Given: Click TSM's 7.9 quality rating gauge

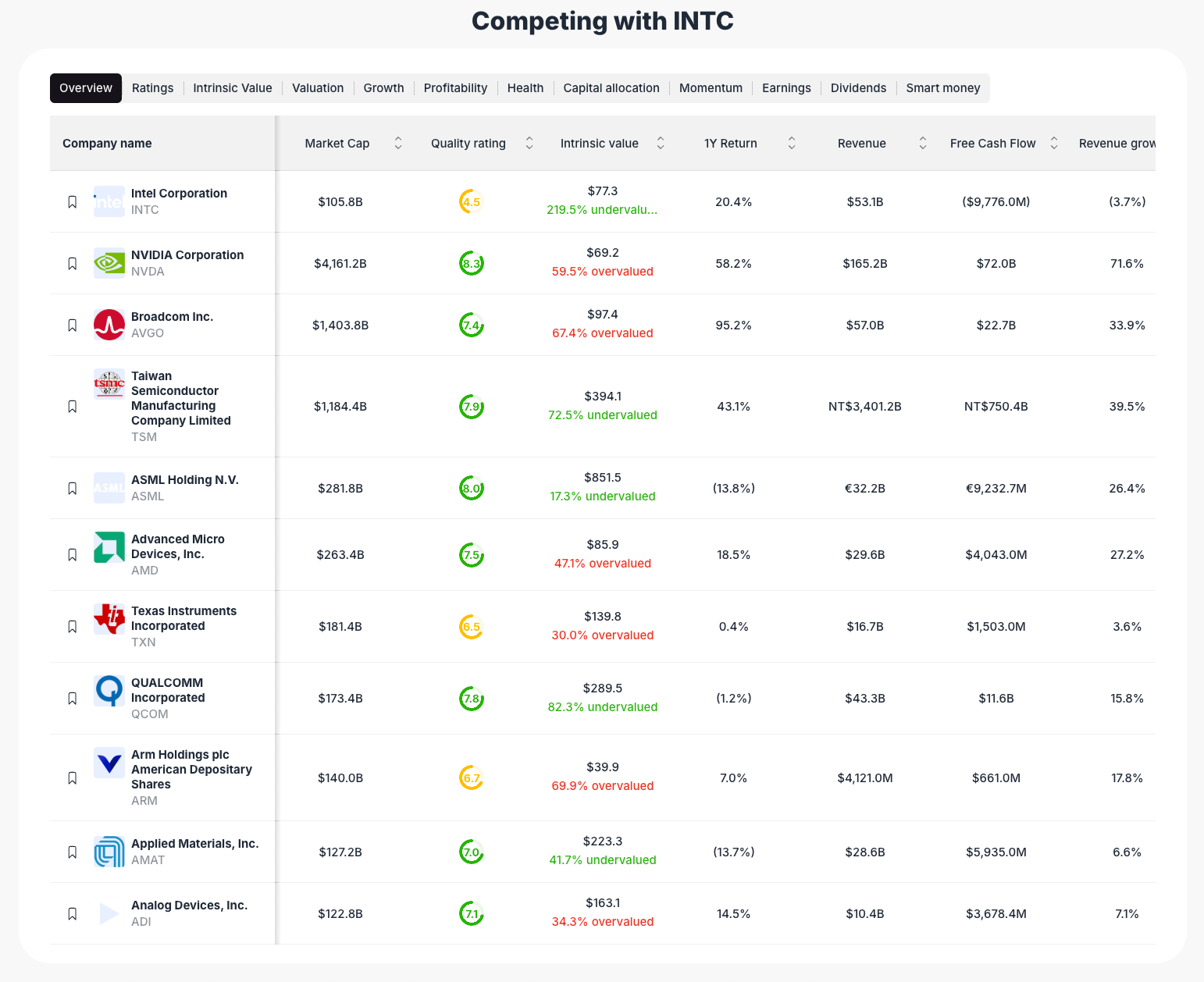Looking at the screenshot, I should click(x=472, y=407).
